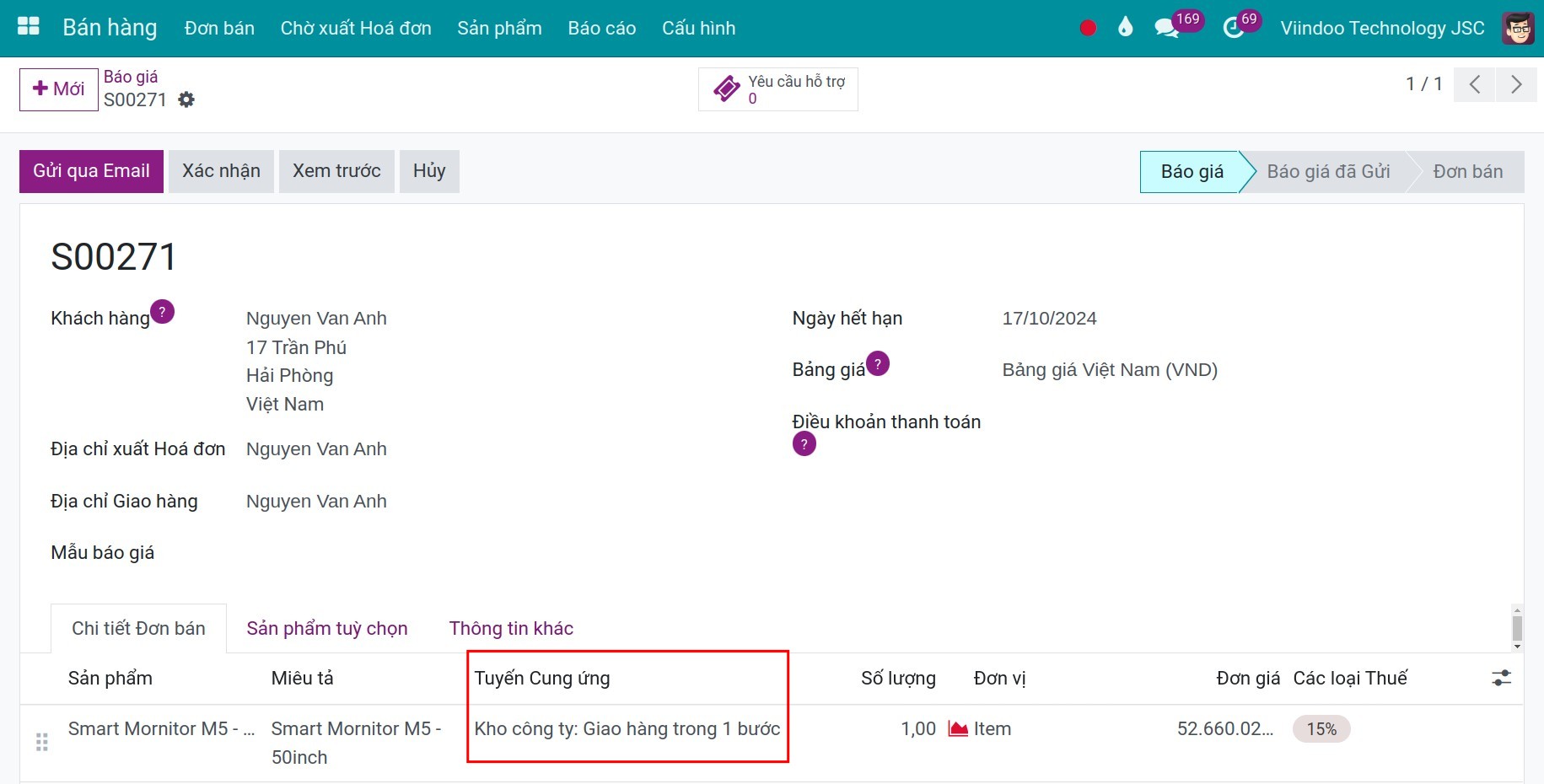Viewport: 1544px width, 784px height.
Task: Open the messages inbox bubble icon
Action: [x=1167, y=26]
